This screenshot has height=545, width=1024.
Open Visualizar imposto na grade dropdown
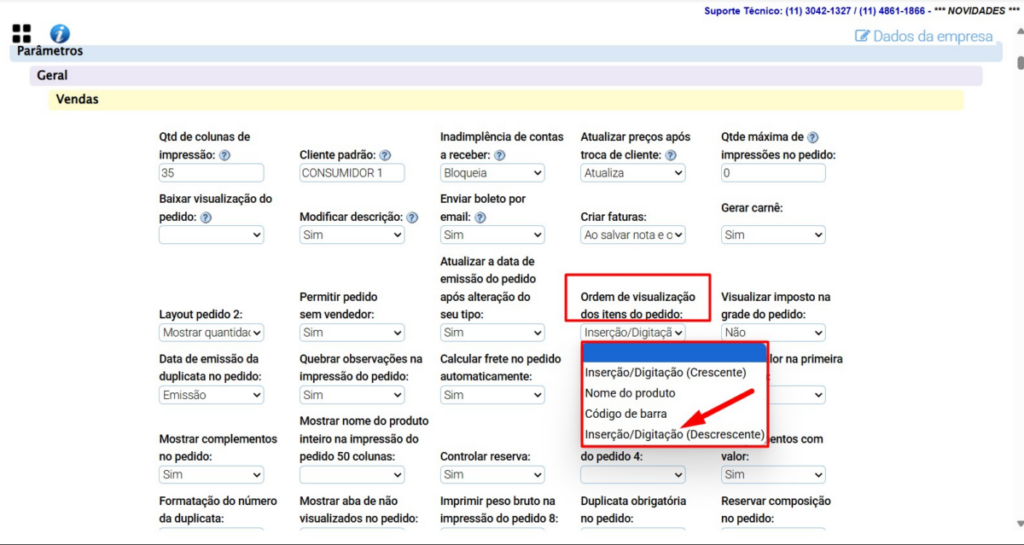click(x=773, y=333)
